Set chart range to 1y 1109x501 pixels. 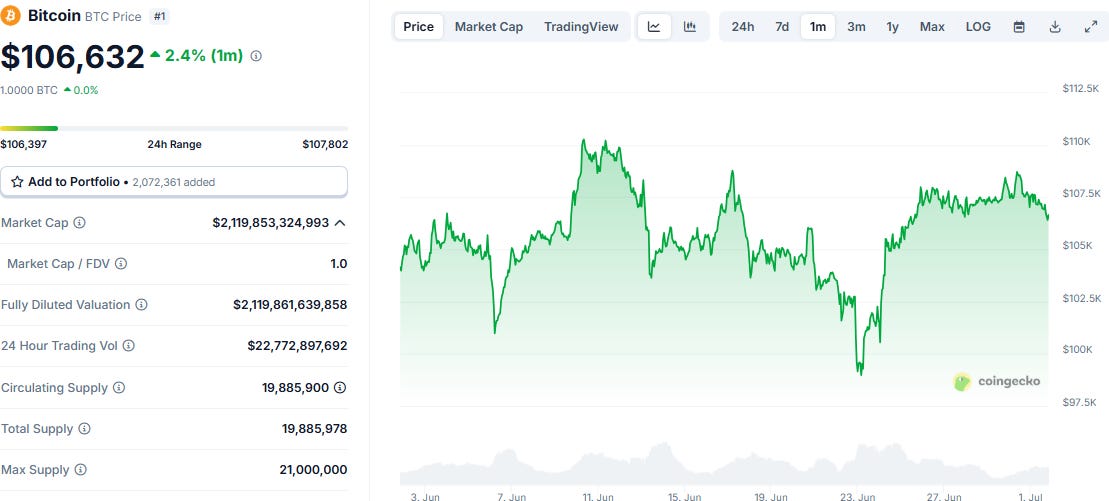[x=893, y=27]
